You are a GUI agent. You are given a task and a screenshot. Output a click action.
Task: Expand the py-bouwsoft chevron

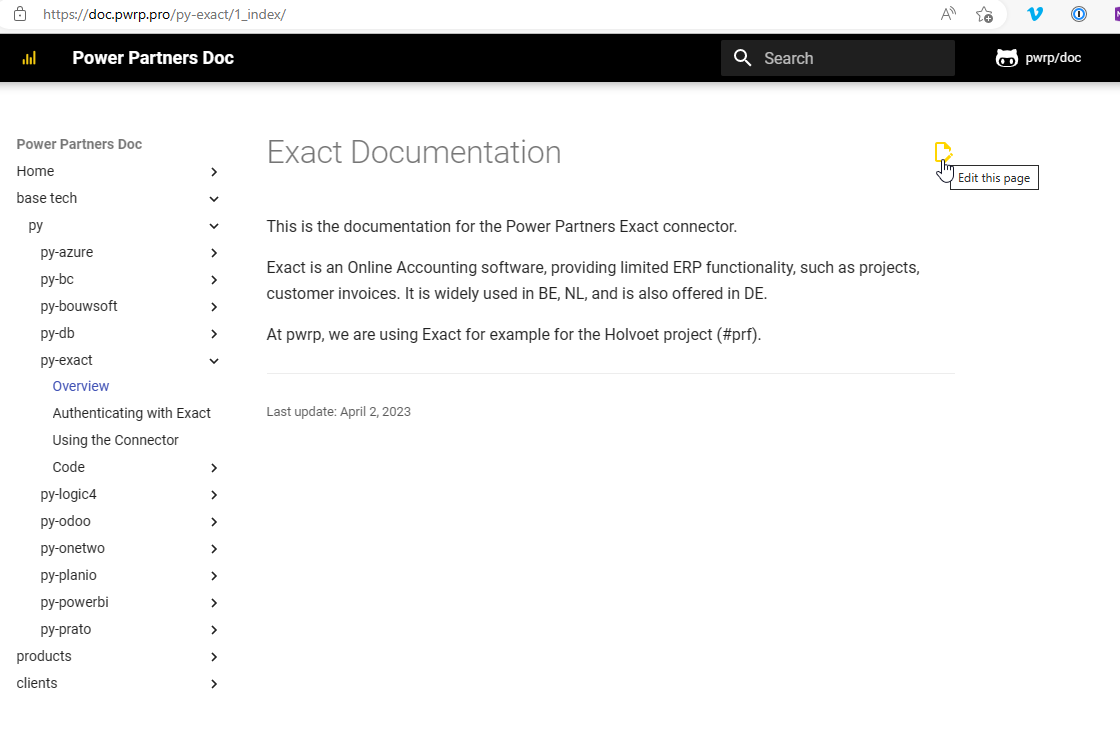(x=214, y=307)
